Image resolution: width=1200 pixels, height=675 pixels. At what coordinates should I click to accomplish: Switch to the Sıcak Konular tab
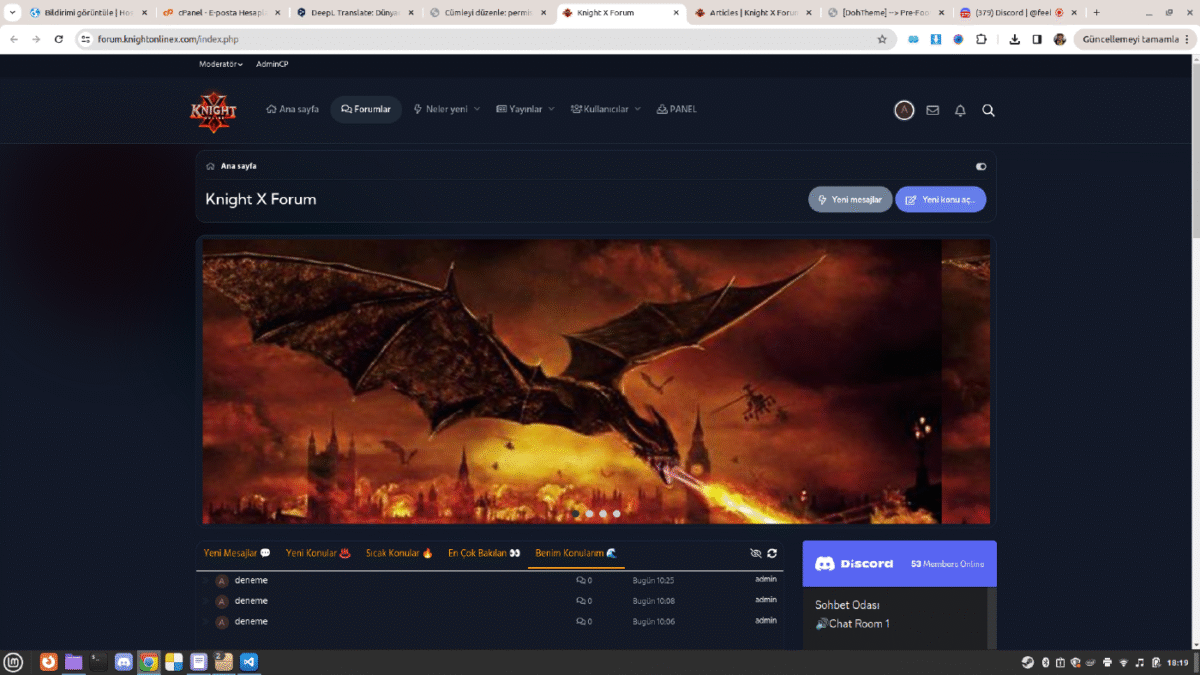click(399, 553)
